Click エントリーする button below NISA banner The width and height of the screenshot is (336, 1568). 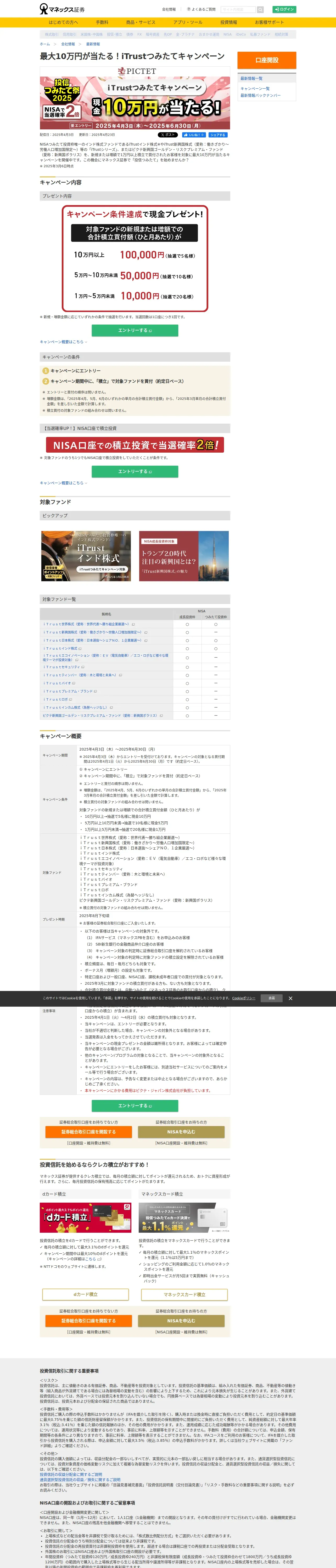(135, 472)
